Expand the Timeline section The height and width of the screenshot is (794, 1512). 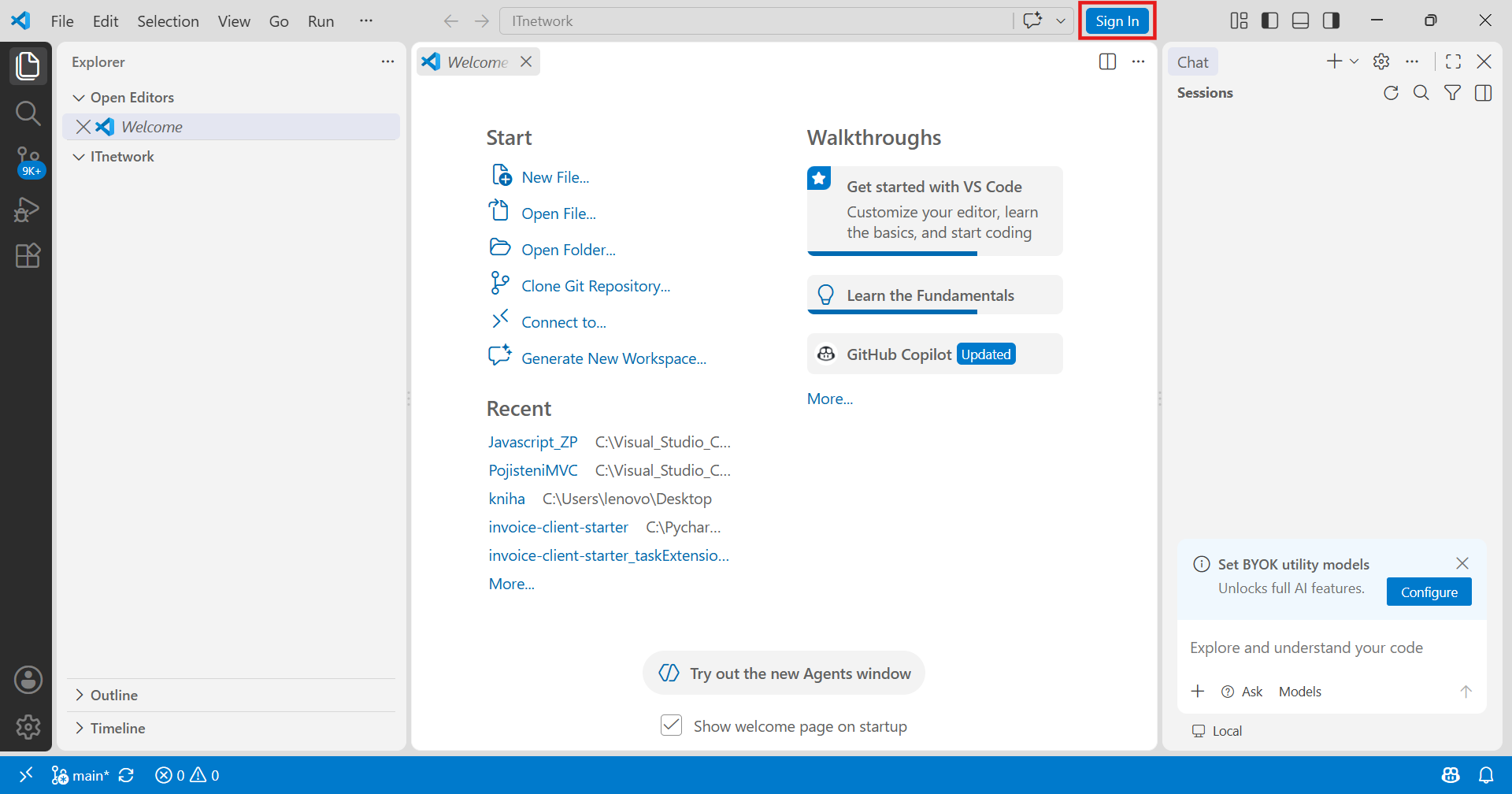pyautogui.click(x=231, y=728)
